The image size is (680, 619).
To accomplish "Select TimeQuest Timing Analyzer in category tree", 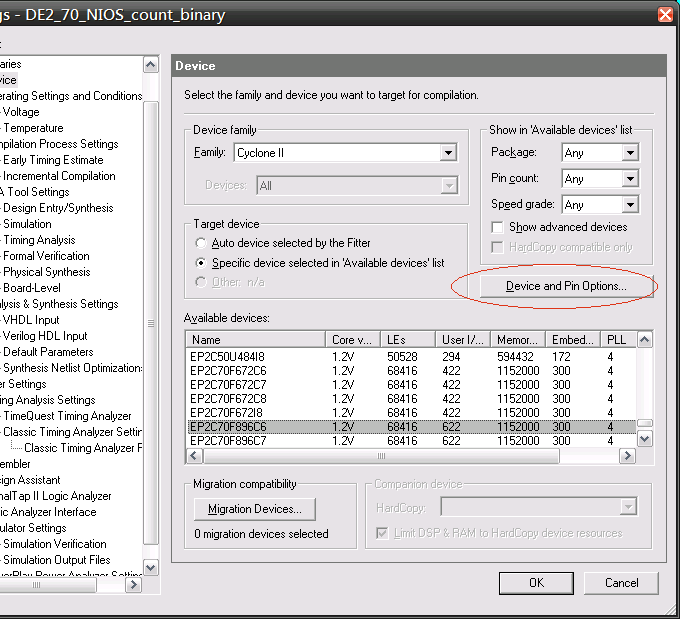I will click(67, 416).
